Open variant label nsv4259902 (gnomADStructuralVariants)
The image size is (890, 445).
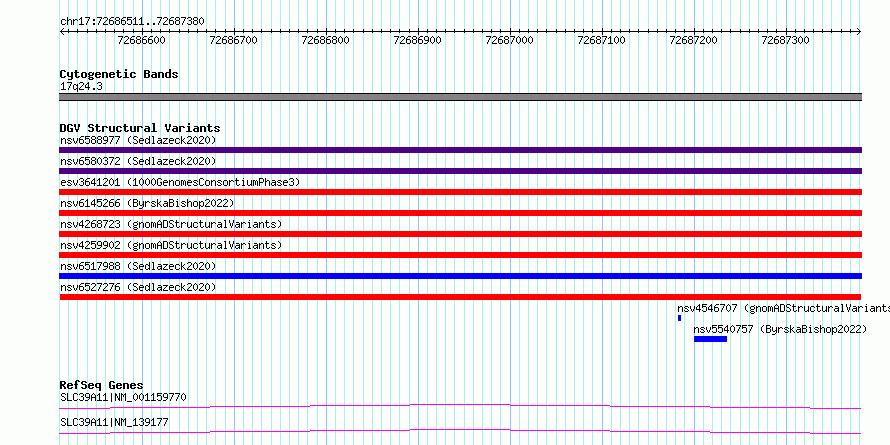[x=171, y=245]
